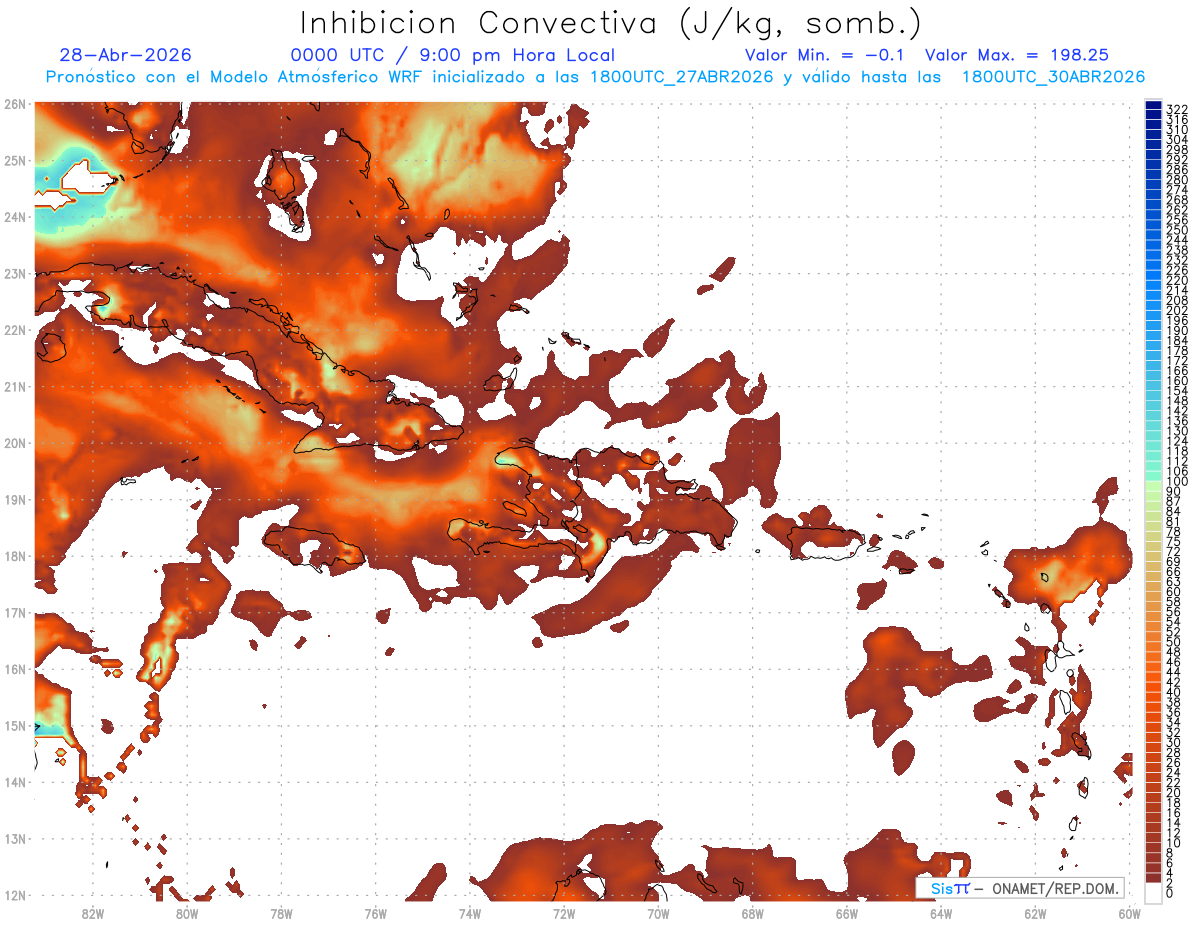Click the Inhibicion Convectiva chart title

pyautogui.click(x=611, y=22)
